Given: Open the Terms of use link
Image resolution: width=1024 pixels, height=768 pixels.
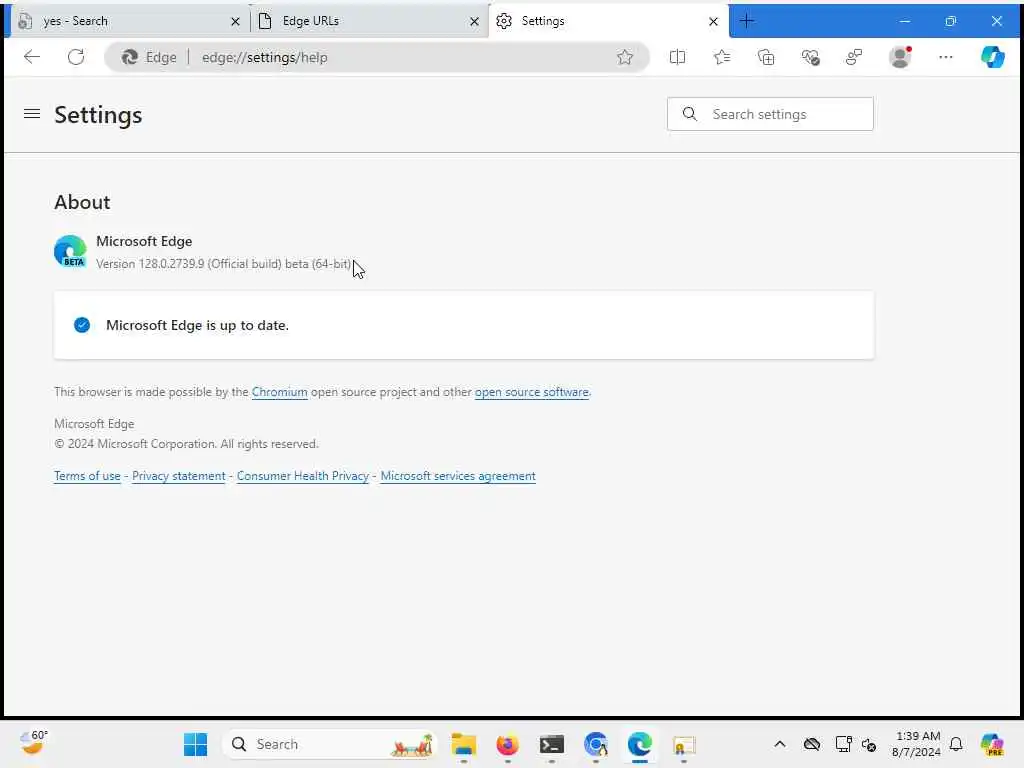Looking at the screenshot, I should pos(88,476).
